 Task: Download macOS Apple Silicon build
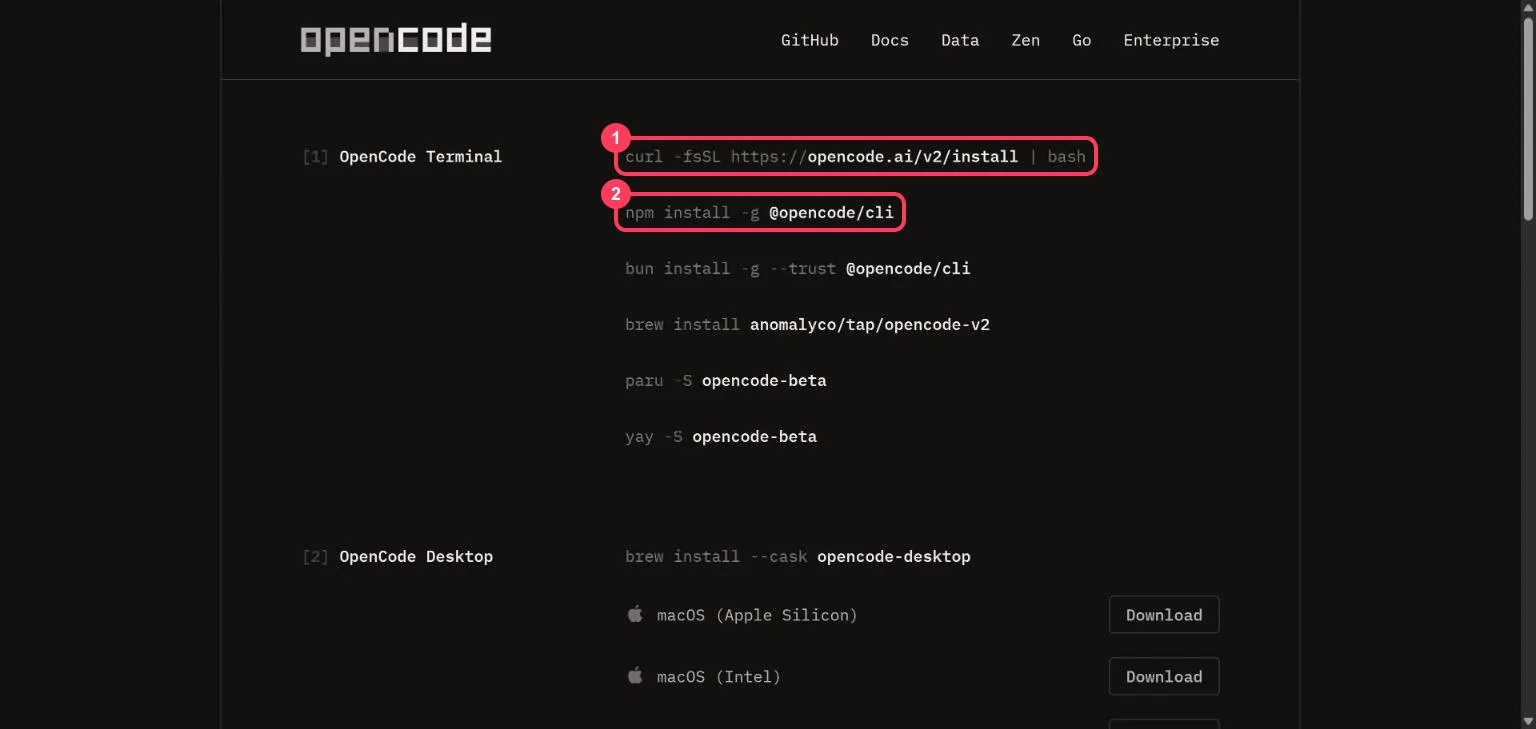tap(1164, 615)
